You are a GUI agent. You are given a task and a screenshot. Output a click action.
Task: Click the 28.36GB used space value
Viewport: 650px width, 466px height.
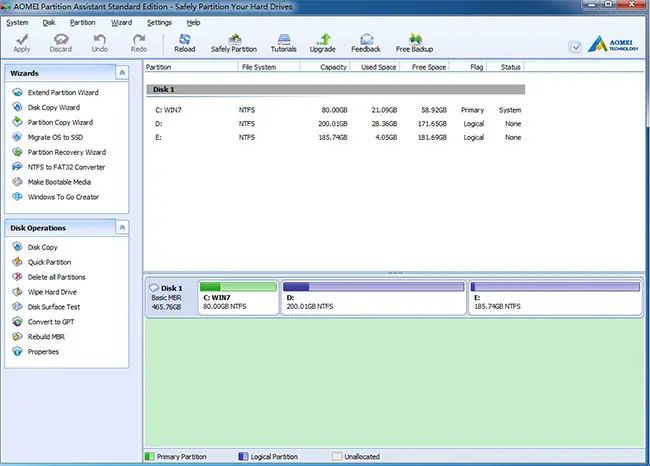[384, 124]
